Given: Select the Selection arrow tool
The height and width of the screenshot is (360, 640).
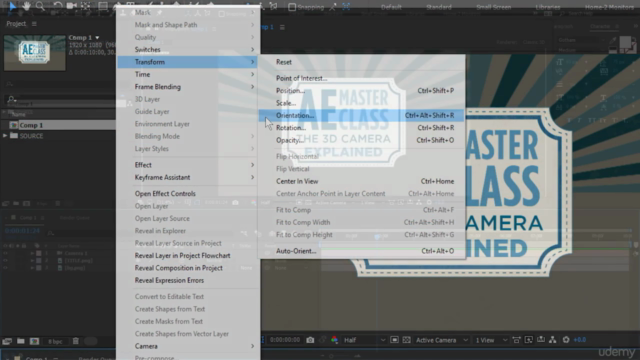Looking at the screenshot, I should 12,6.
